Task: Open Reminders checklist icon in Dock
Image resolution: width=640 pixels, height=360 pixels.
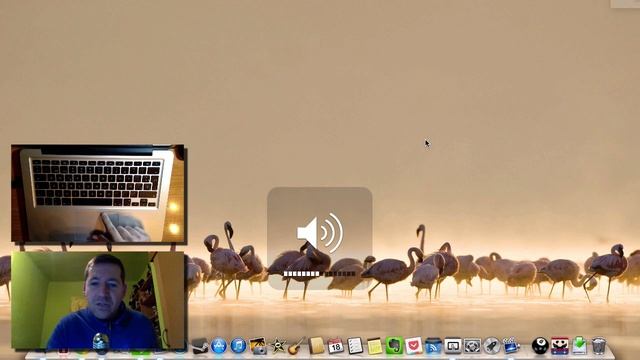Action: coord(355,346)
